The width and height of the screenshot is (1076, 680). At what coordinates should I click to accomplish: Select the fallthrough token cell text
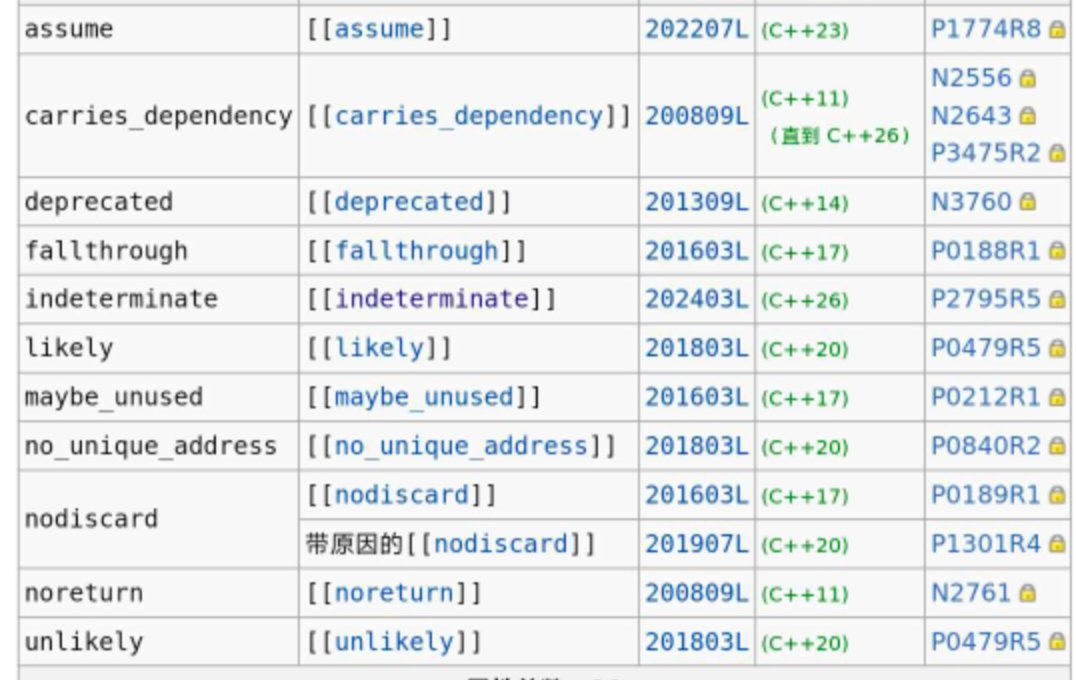[106, 251]
